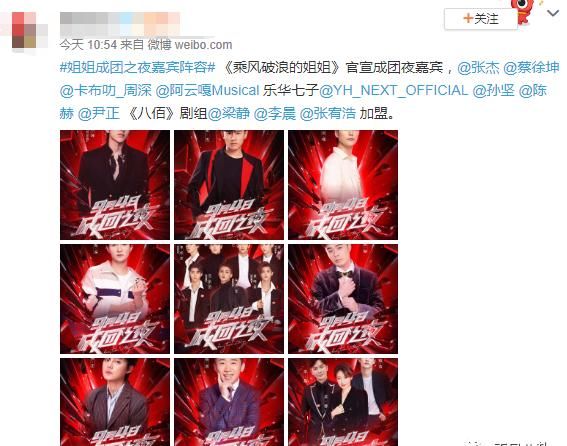Click the red Weibo mascot icon
This screenshot has width=567, height=446.
523,11
